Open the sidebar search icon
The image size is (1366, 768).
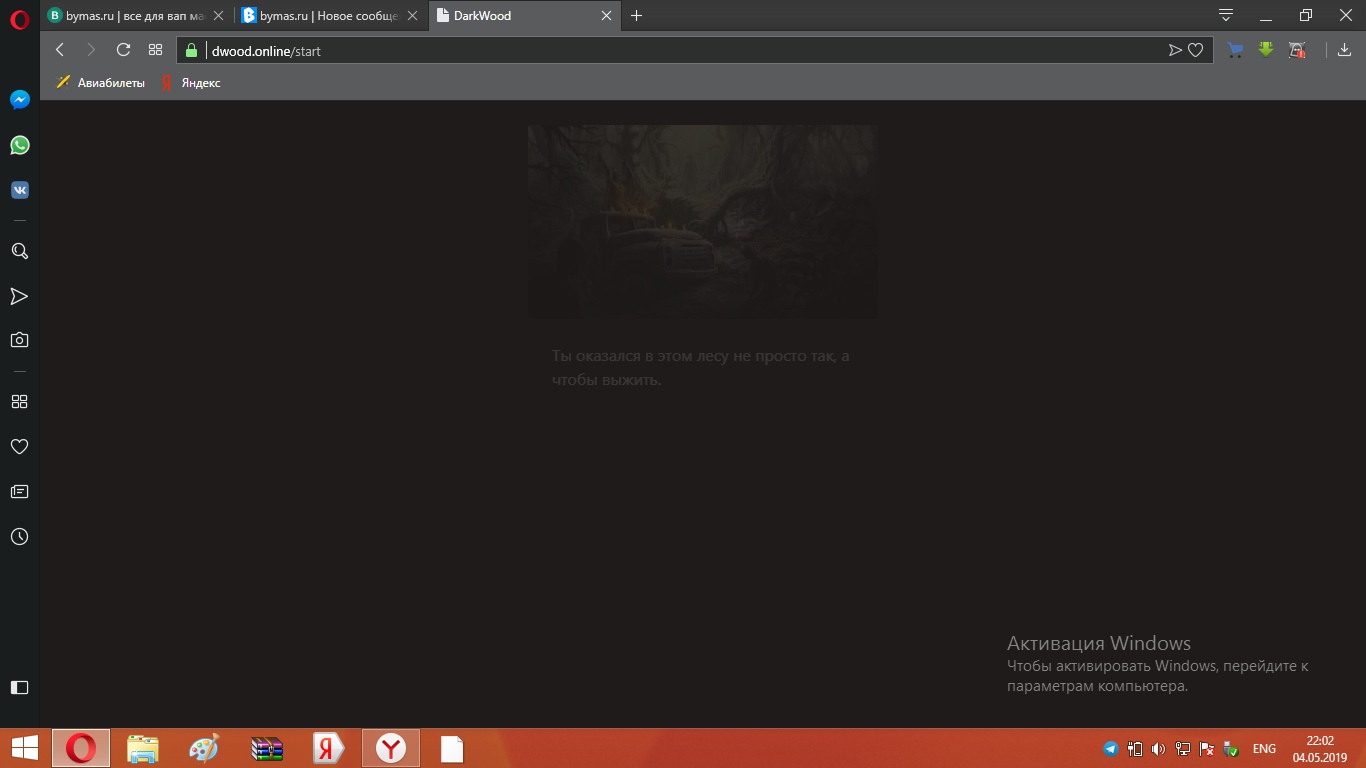coord(19,251)
